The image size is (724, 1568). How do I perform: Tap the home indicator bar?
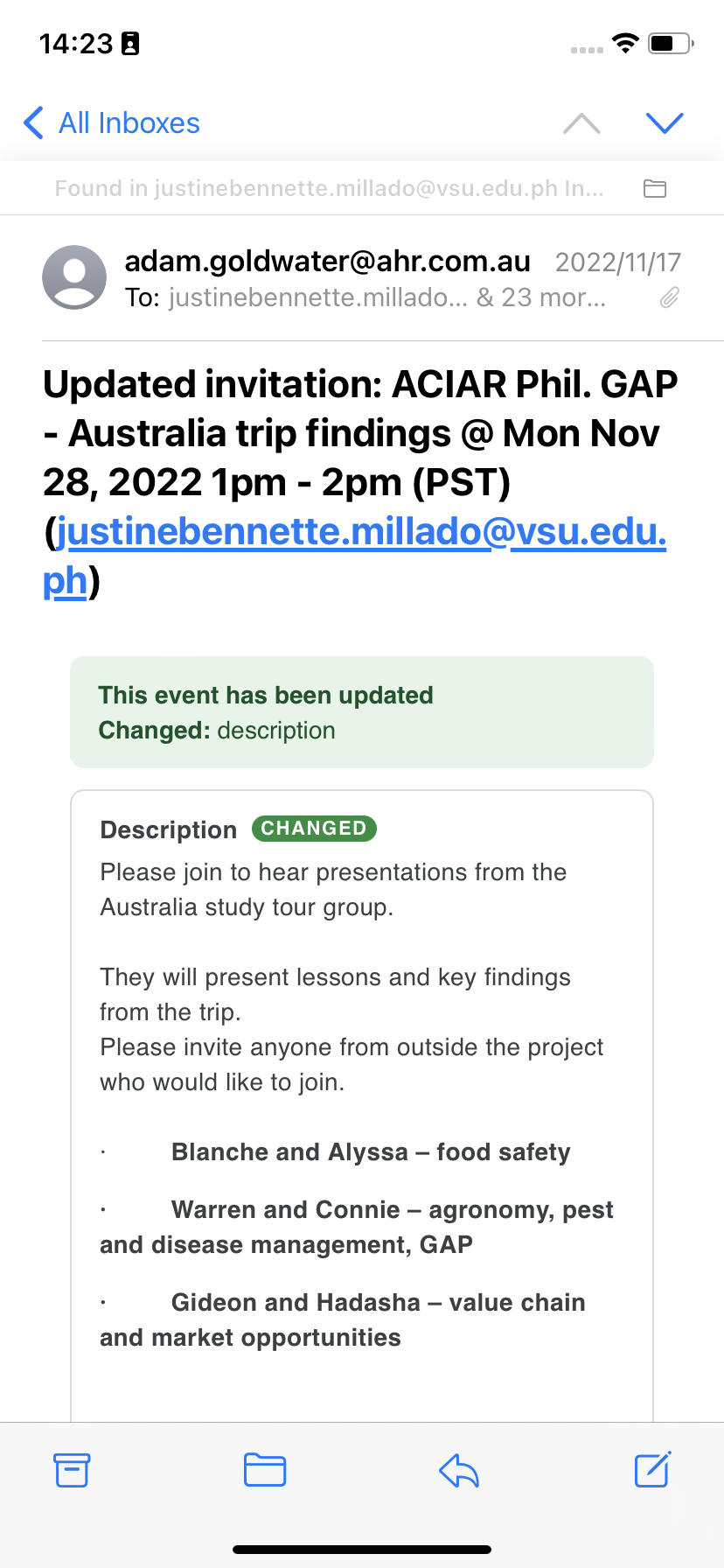tap(362, 1550)
